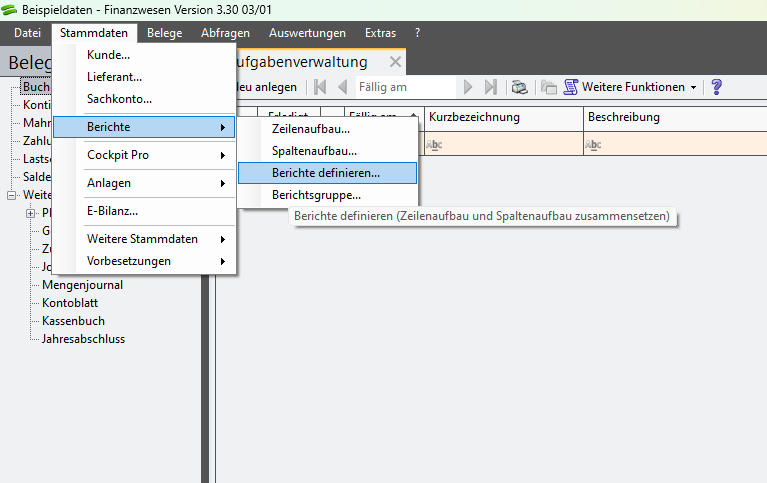Click previous record arrow icon

(342, 87)
